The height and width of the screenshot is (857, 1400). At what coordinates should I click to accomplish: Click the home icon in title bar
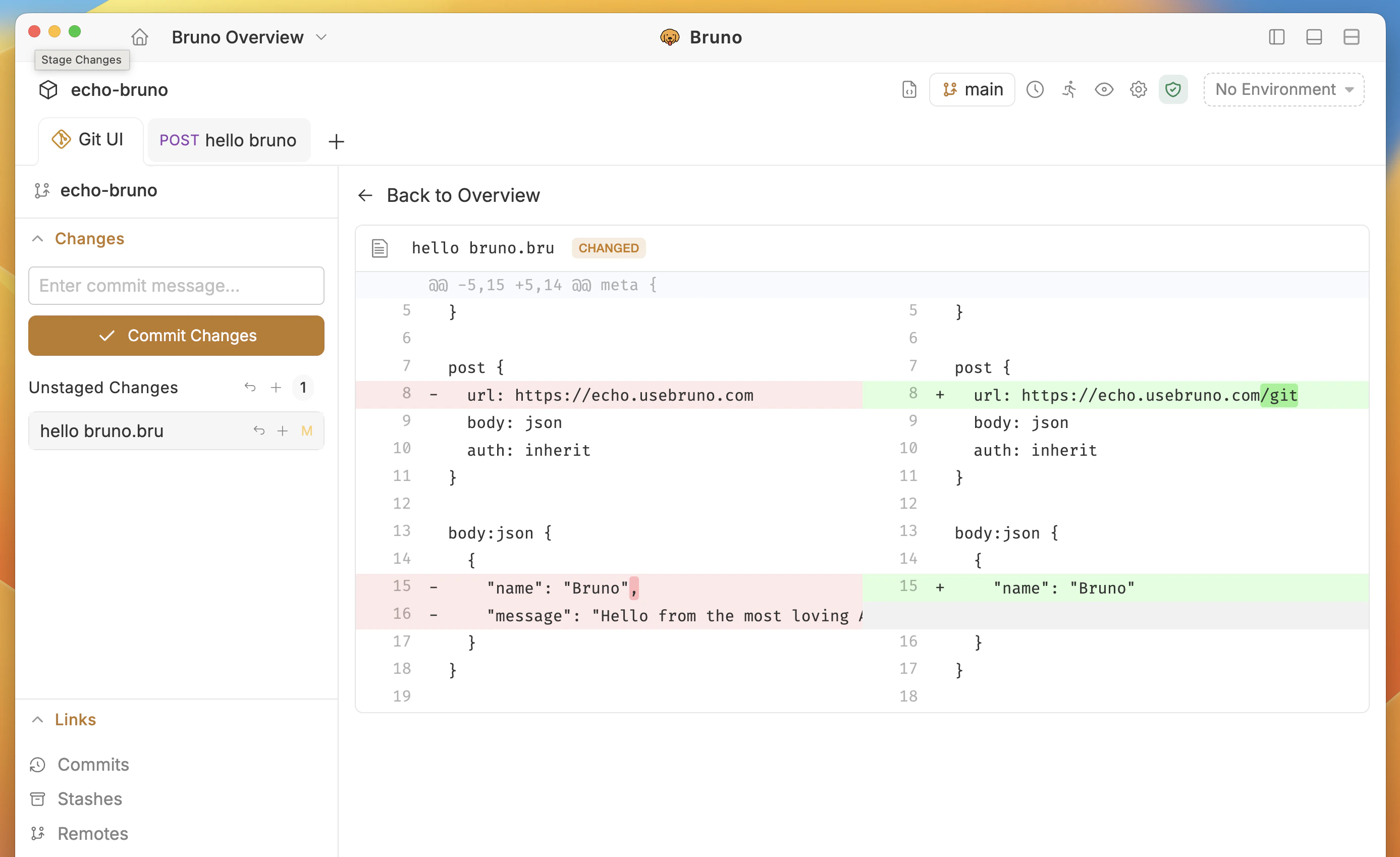point(139,37)
